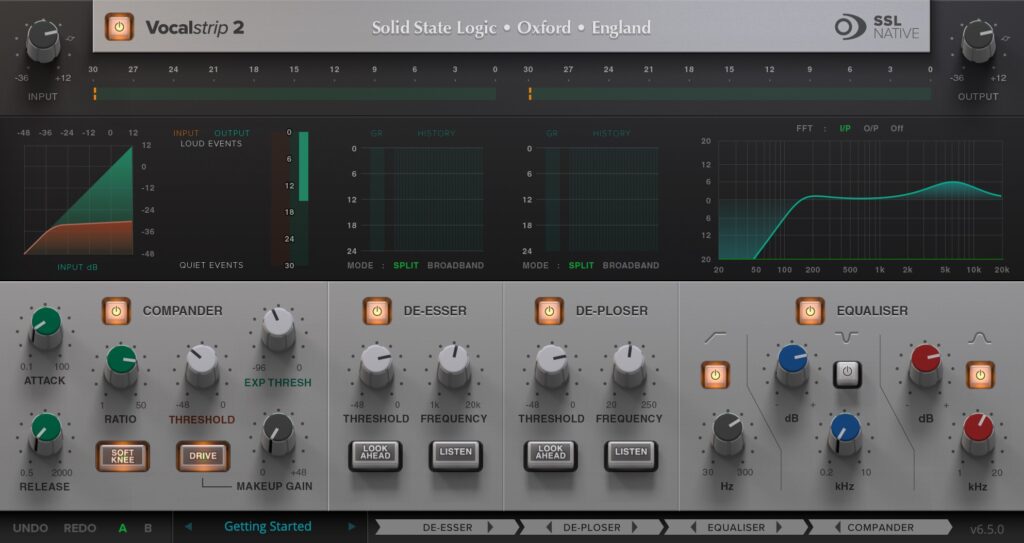Toggle the De-Ploser section power button

[549, 311]
